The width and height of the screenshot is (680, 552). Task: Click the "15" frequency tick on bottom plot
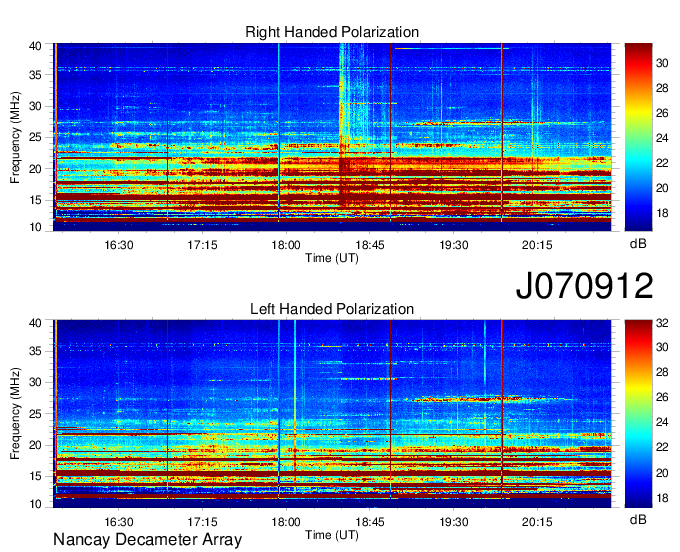tap(35, 476)
